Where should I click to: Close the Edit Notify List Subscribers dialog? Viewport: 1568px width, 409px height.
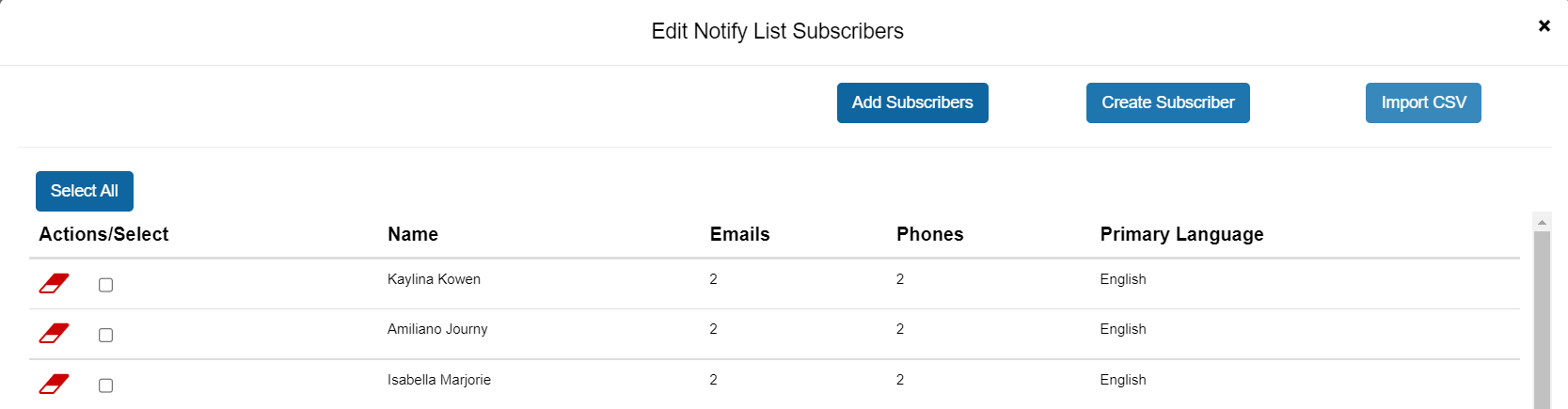[x=1544, y=26]
